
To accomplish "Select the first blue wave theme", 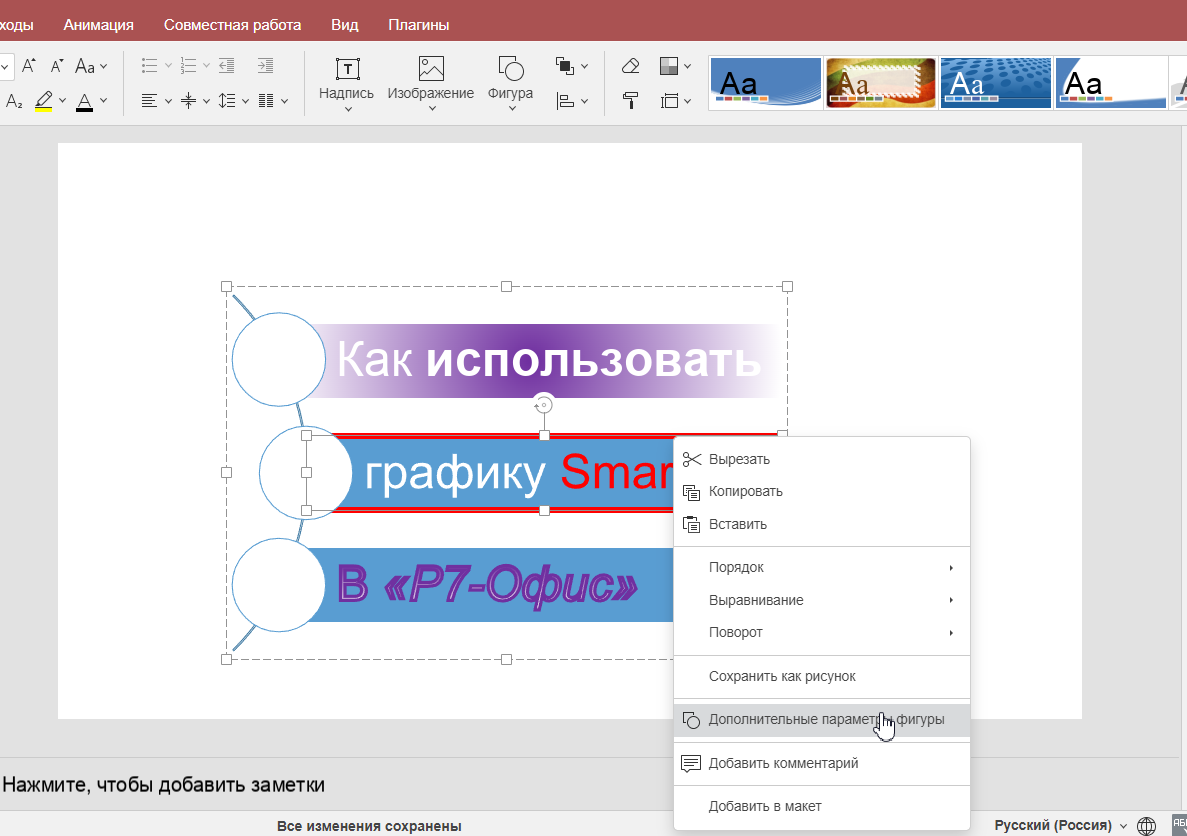I will click(765, 83).
